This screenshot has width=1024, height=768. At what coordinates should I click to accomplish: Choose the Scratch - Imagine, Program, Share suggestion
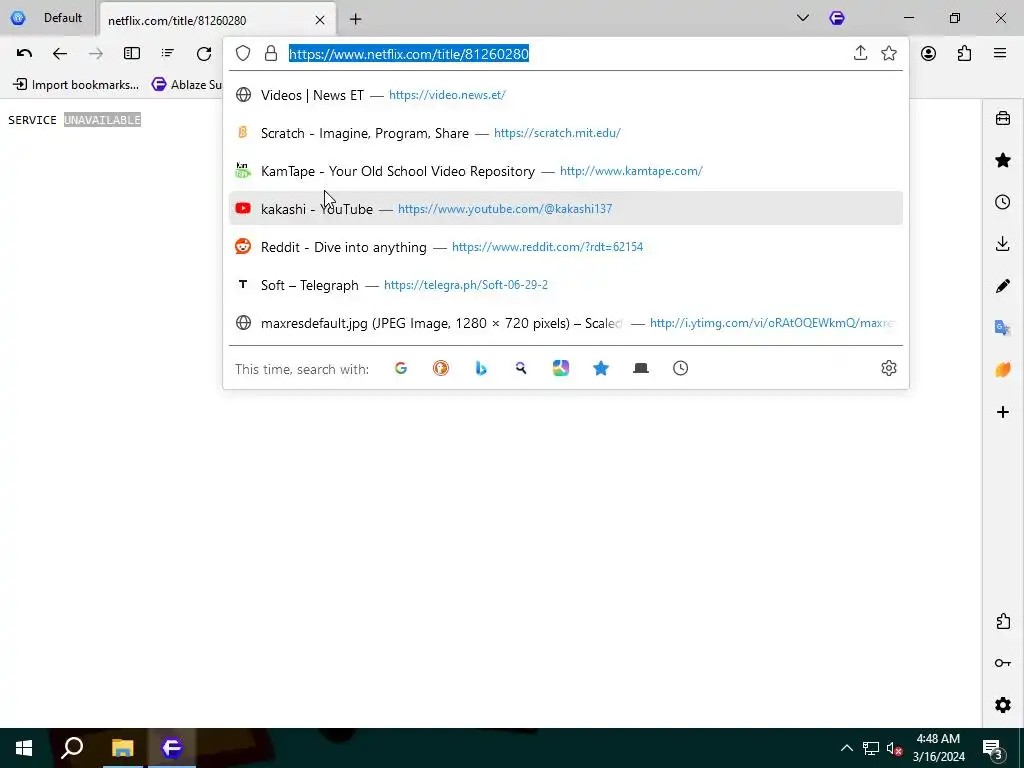tap(566, 133)
